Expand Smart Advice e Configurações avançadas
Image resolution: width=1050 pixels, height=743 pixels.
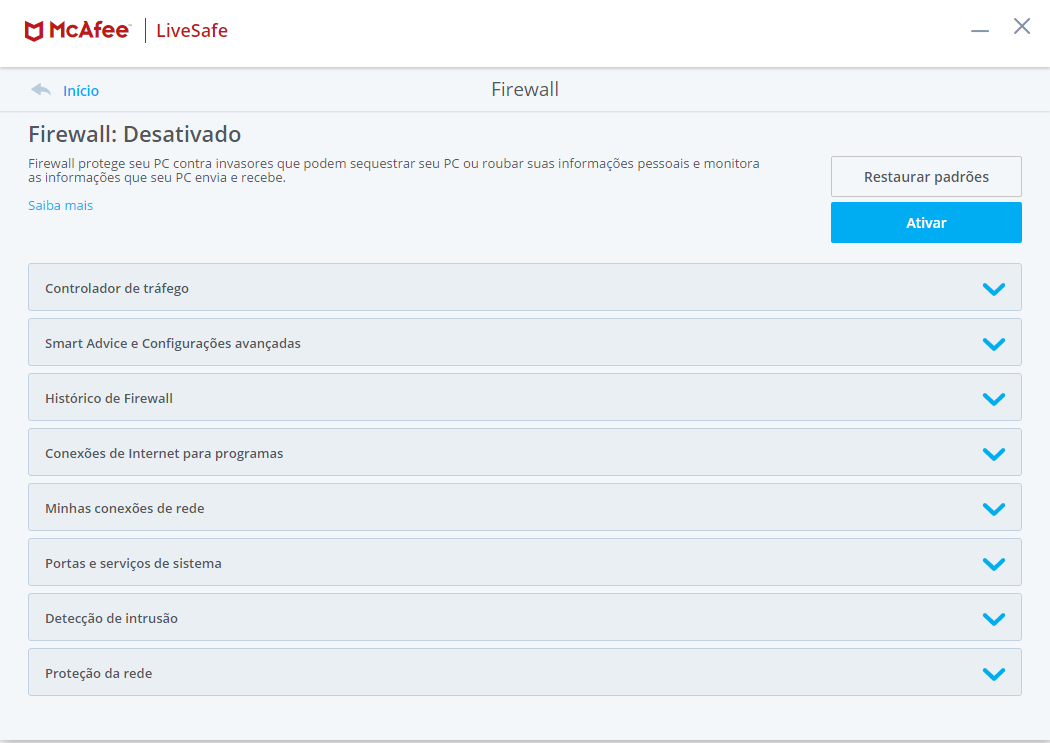pyautogui.click(x=525, y=342)
